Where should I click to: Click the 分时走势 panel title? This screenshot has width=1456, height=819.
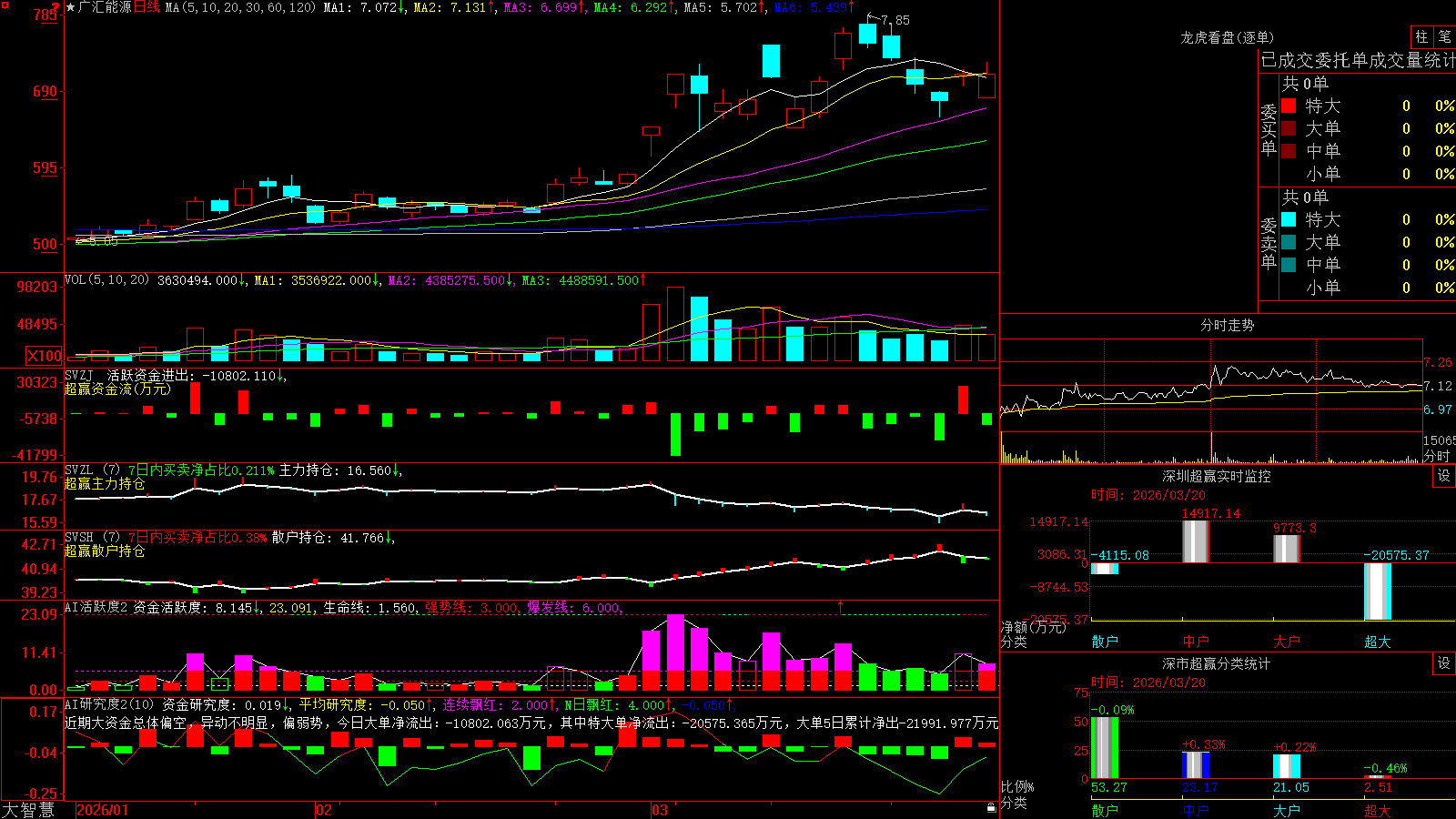pyautogui.click(x=1228, y=325)
